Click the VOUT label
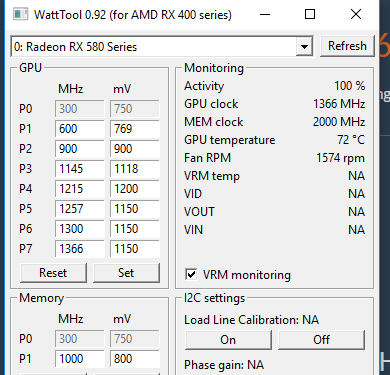This screenshot has height=375, width=390. (199, 212)
